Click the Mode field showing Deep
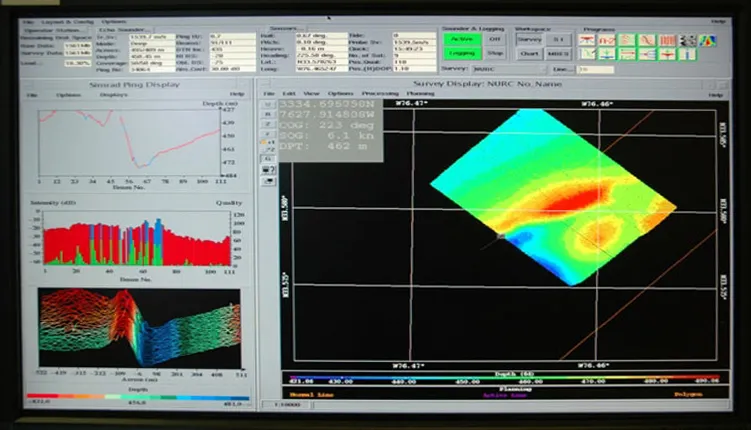Screen dimensions: 751x430 pyautogui.click(x=152, y=43)
